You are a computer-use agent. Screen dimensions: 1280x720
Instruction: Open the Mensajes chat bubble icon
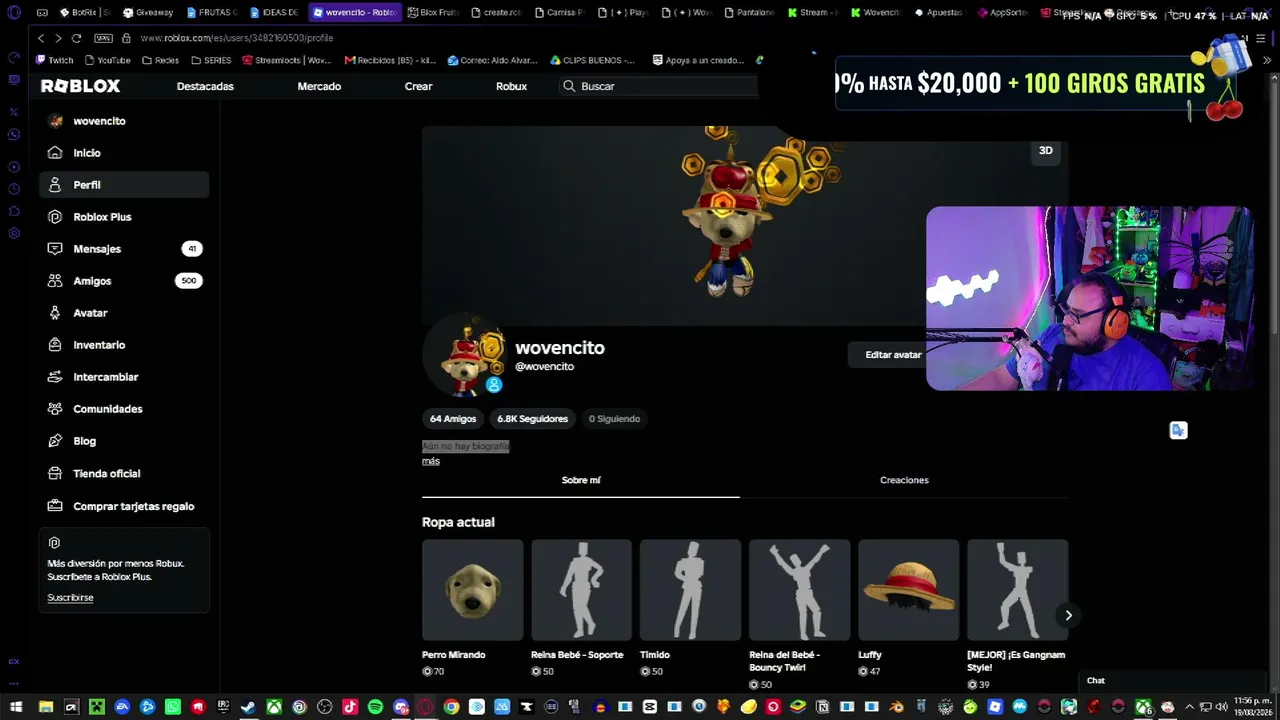(55, 249)
